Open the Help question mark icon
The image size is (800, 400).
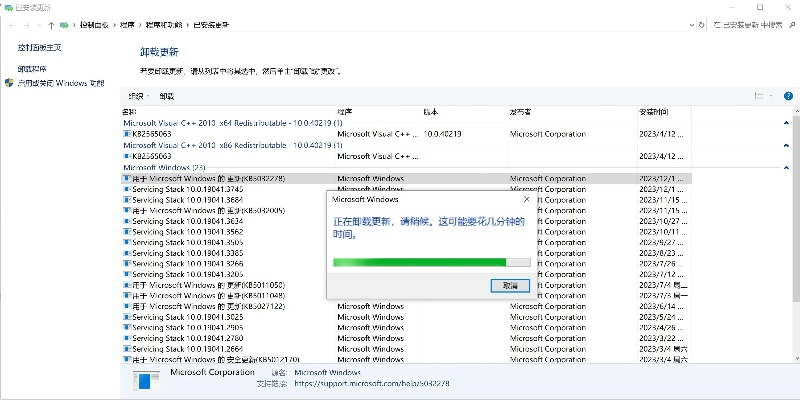pyautogui.click(x=788, y=96)
